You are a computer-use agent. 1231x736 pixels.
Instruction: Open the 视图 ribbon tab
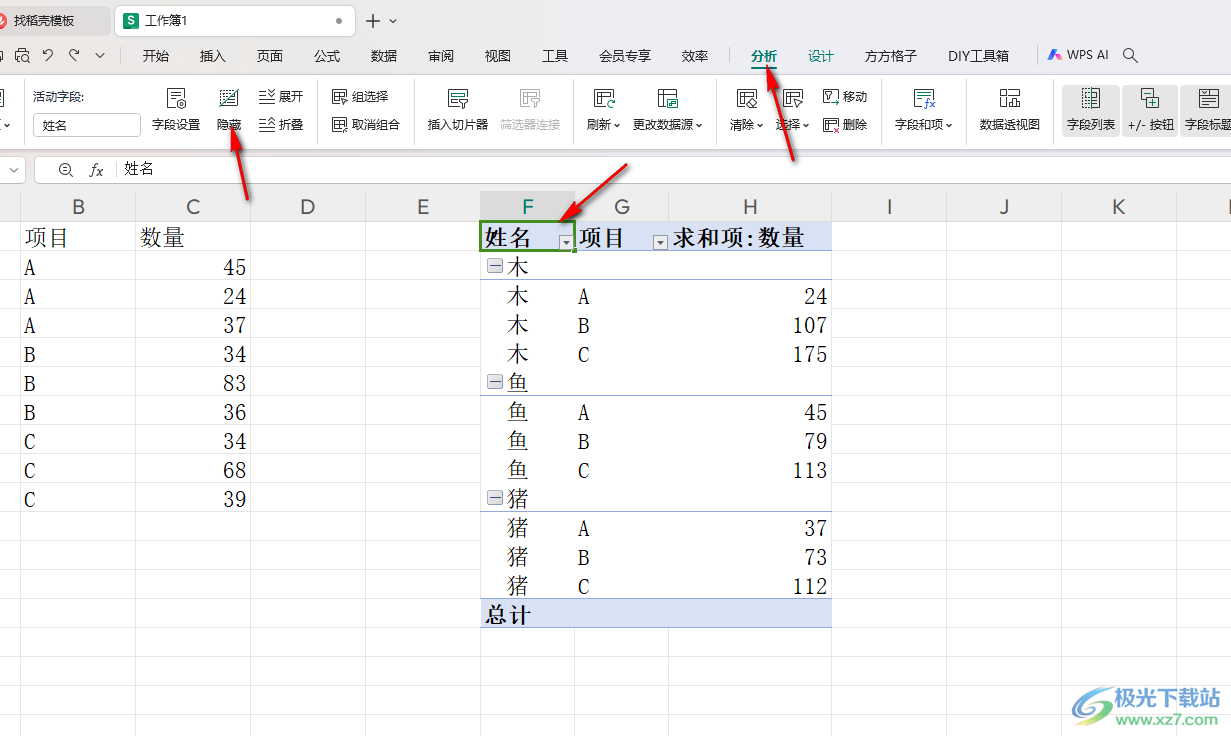tap(498, 56)
